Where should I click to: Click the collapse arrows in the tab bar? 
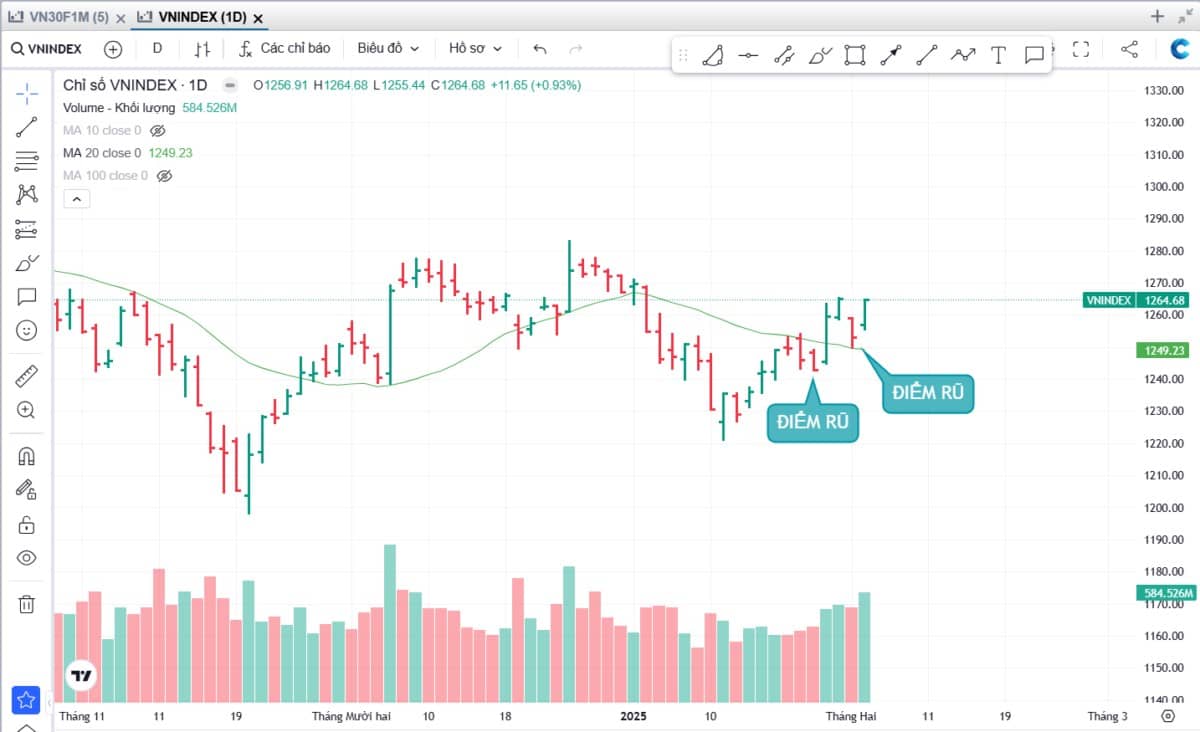(1185, 16)
